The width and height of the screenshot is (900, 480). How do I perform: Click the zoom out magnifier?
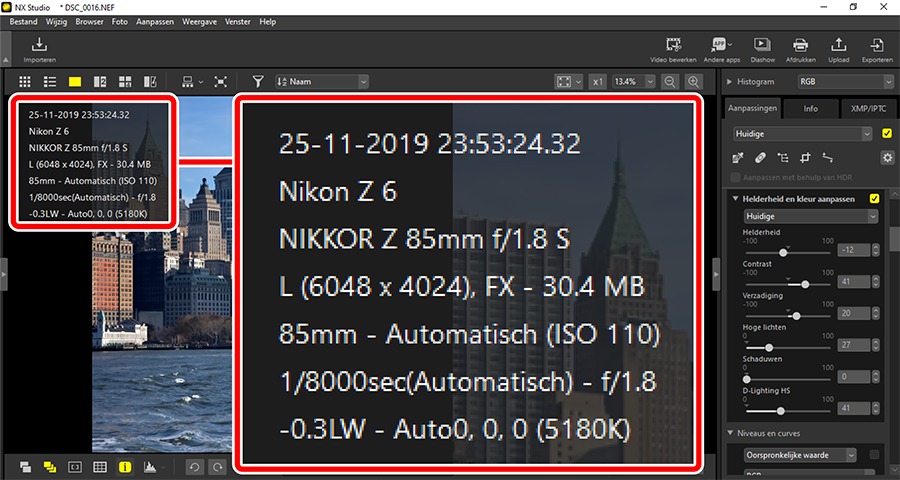click(x=669, y=82)
